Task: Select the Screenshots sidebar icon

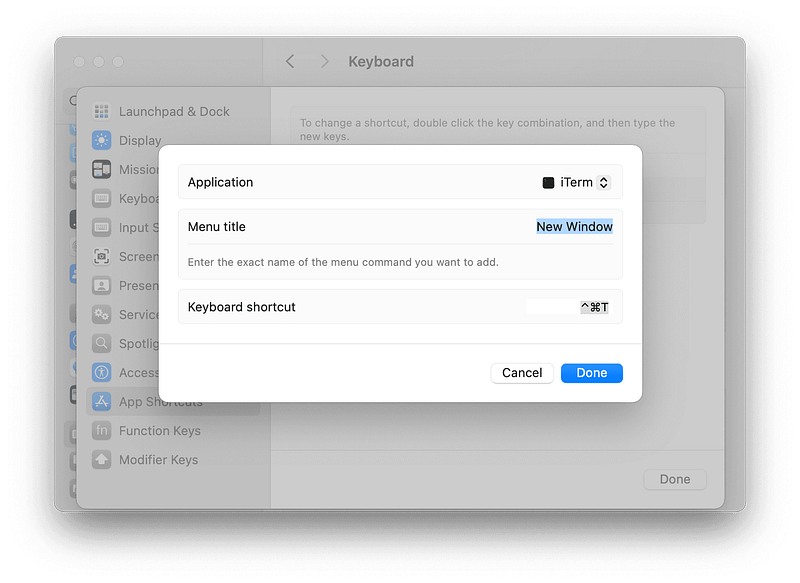Action: tap(102, 257)
